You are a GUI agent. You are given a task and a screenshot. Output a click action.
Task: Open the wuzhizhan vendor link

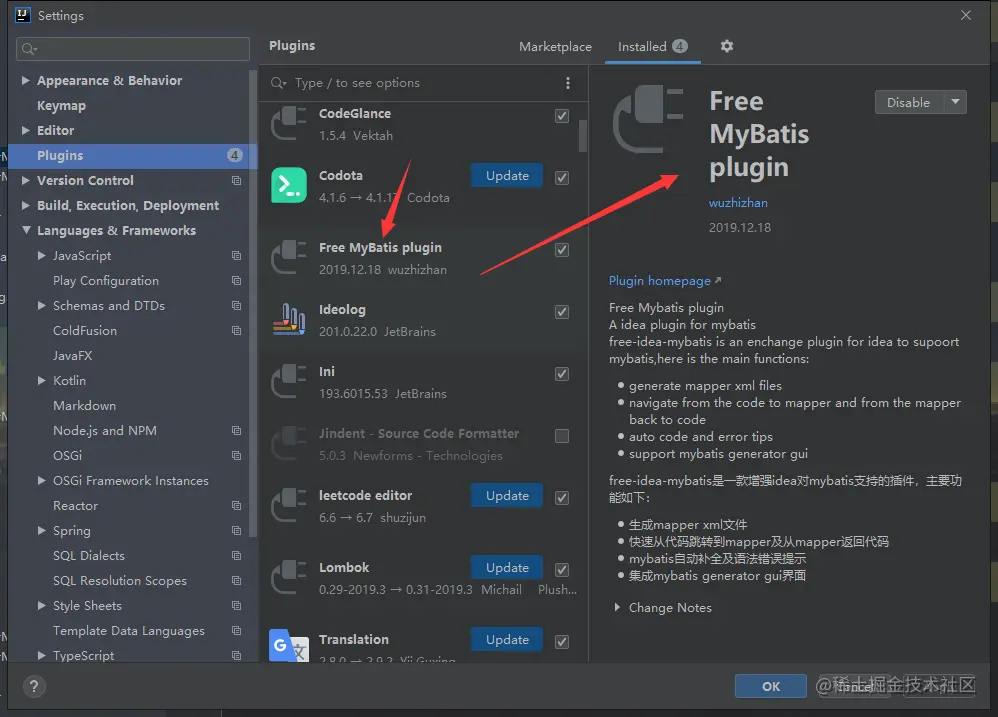point(738,203)
